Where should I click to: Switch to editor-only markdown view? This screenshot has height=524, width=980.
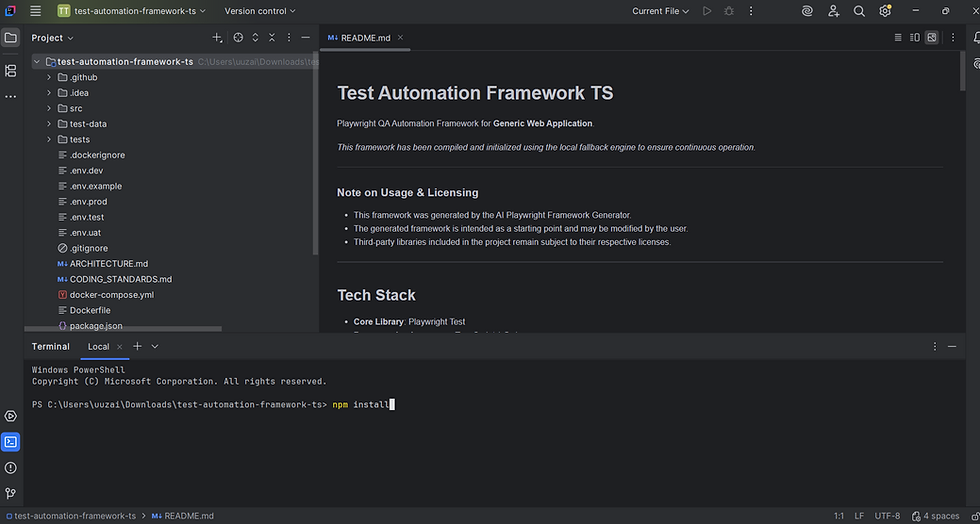pyautogui.click(x=898, y=38)
